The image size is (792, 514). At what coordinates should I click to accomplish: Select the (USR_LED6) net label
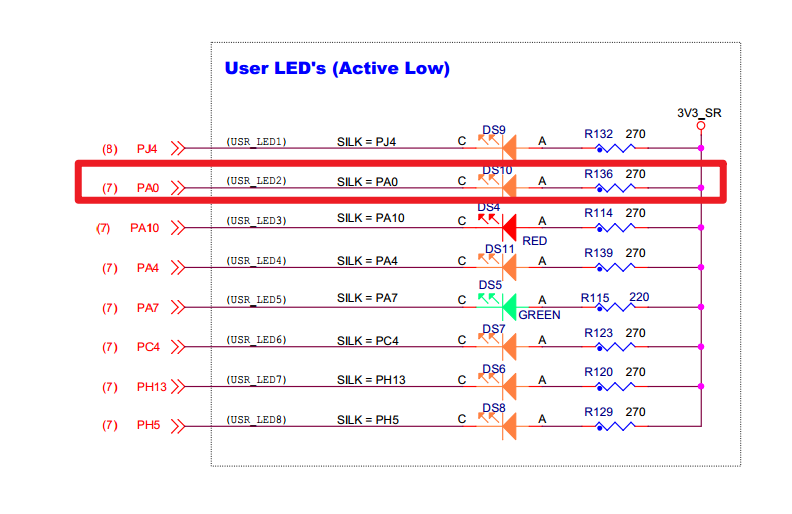(256, 340)
